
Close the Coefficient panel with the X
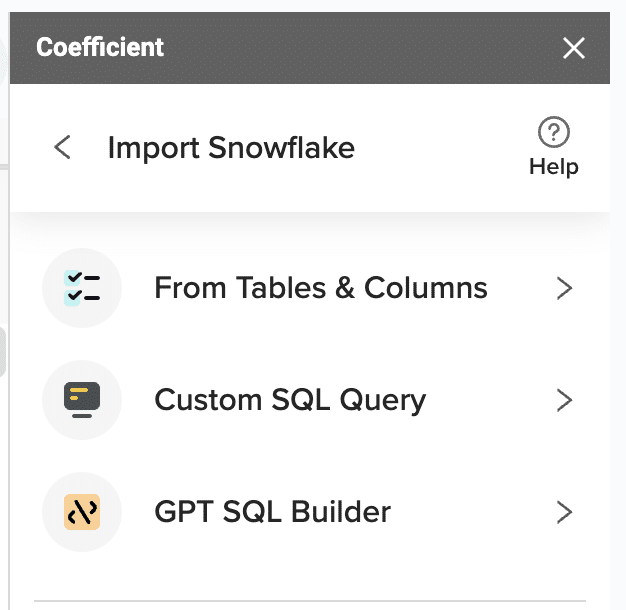point(574,48)
